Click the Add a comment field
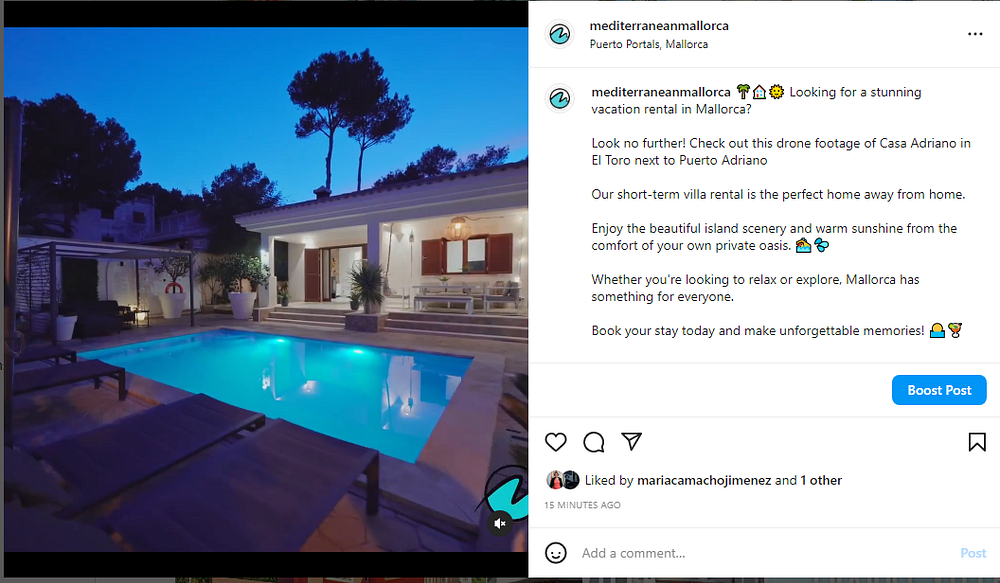This screenshot has width=1000, height=583. coord(765,553)
